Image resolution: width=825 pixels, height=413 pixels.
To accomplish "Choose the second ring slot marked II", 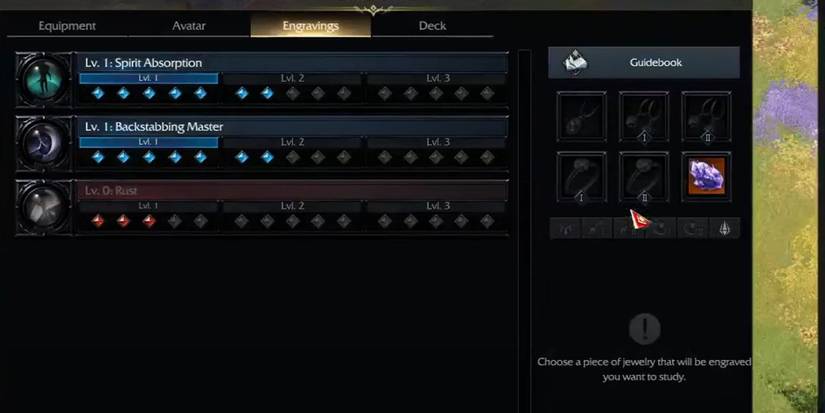I will (644, 177).
